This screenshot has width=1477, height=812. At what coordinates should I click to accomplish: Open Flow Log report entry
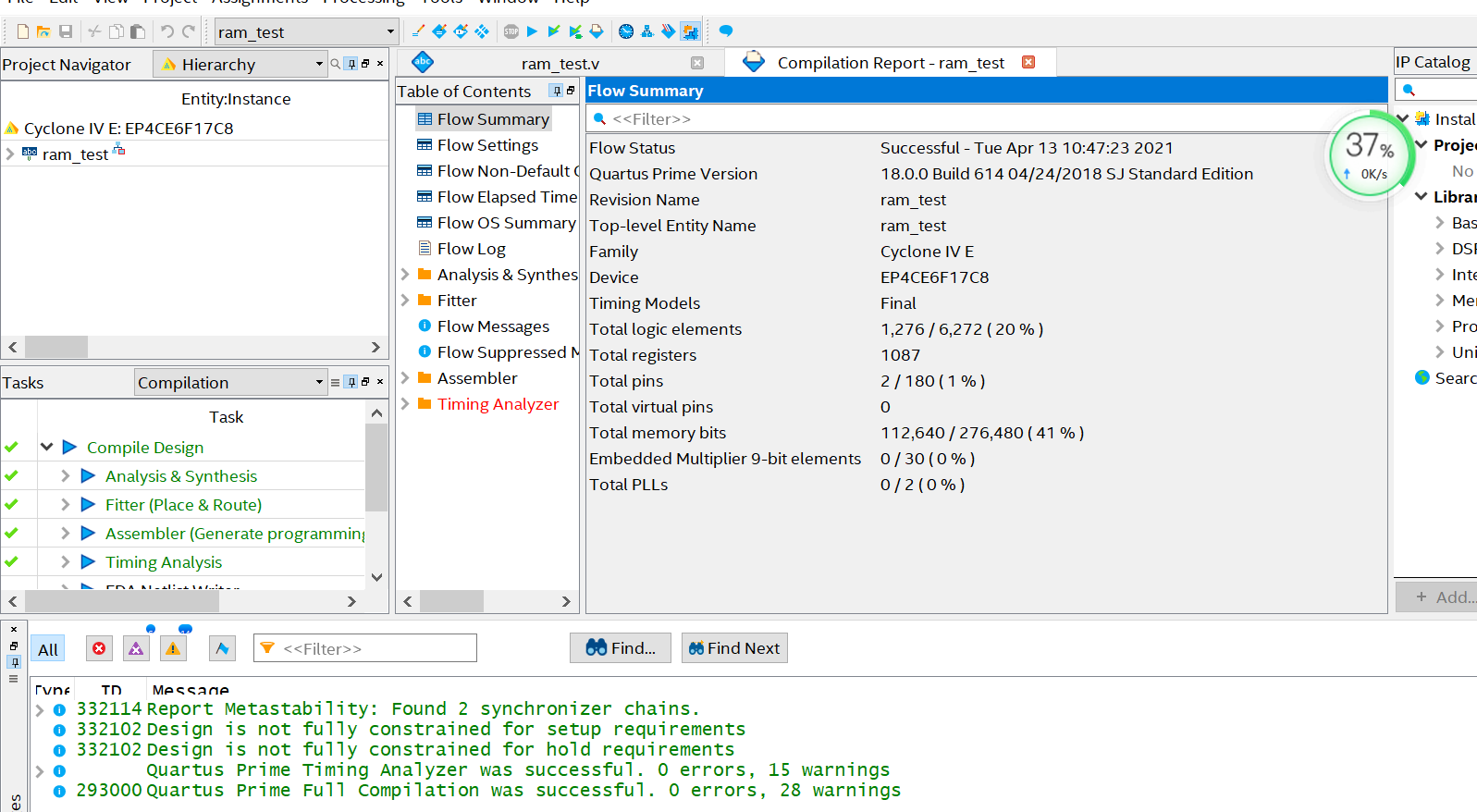click(x=471, y=248)
